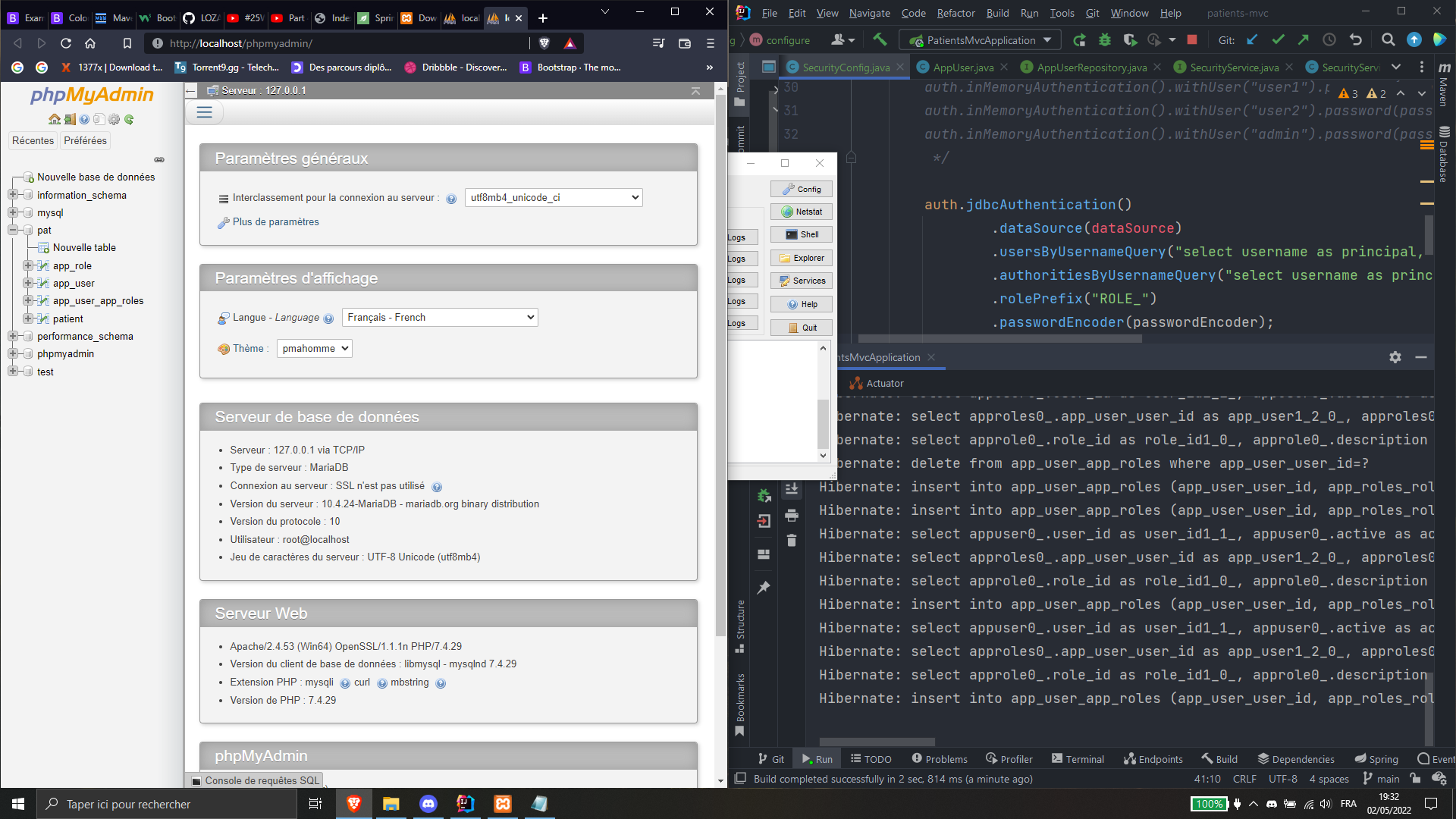The height and width of the screenshot is (819, 1456).
Task: Expand the app_user tree node
Action: point(28,283)
